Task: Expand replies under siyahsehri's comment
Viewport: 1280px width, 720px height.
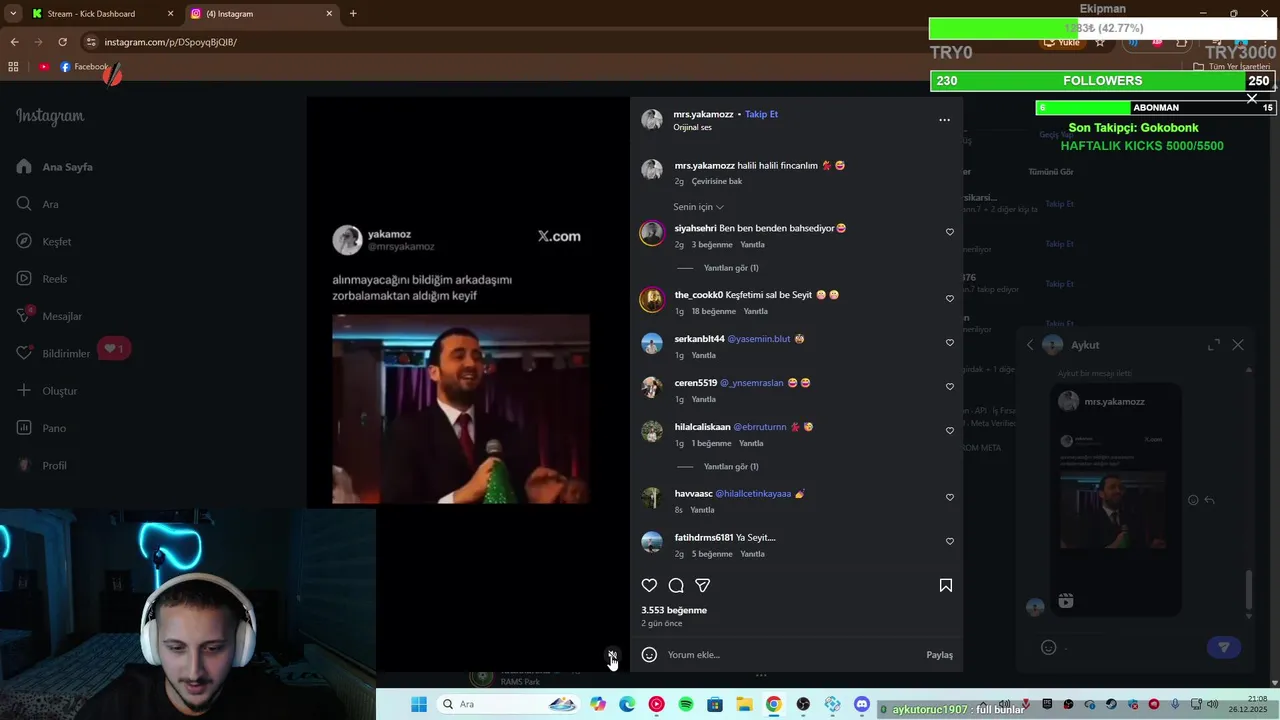Action: point(731,268)
